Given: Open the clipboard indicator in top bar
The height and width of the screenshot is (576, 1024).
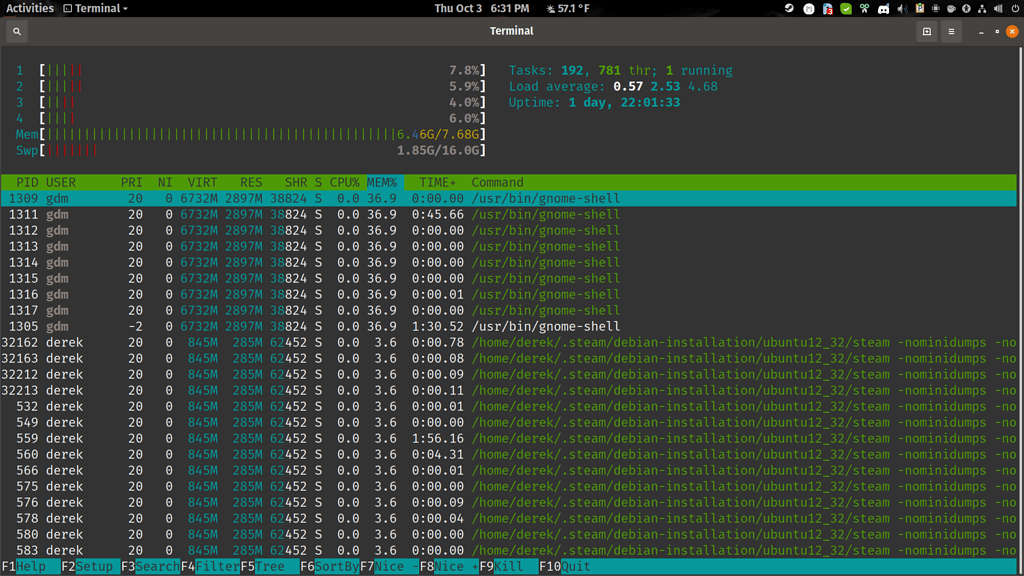Looking at the screenshot, I should (920, 8).
